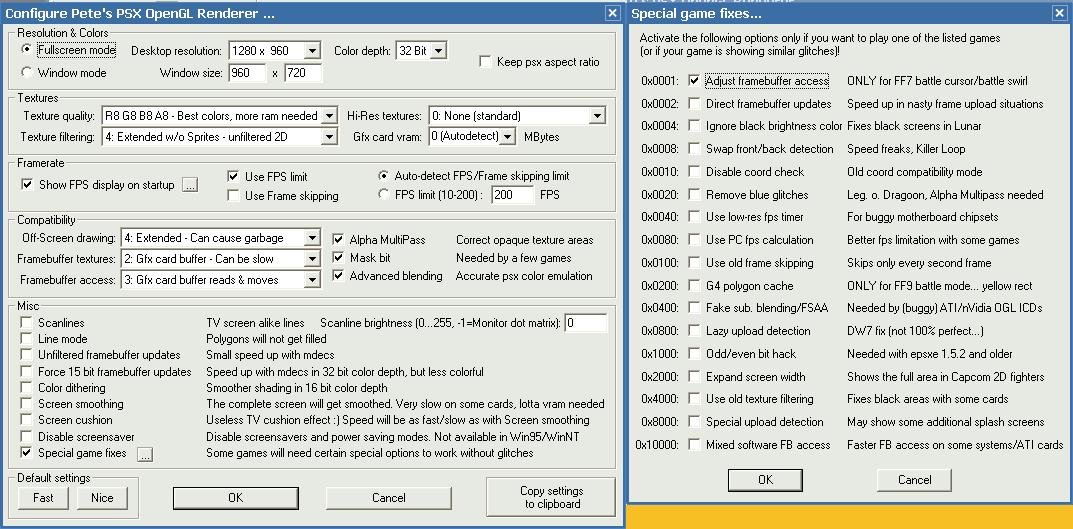Enable Use low-res fps timer
Viewport: 1073px width, 529px height.
pos(694,217)
